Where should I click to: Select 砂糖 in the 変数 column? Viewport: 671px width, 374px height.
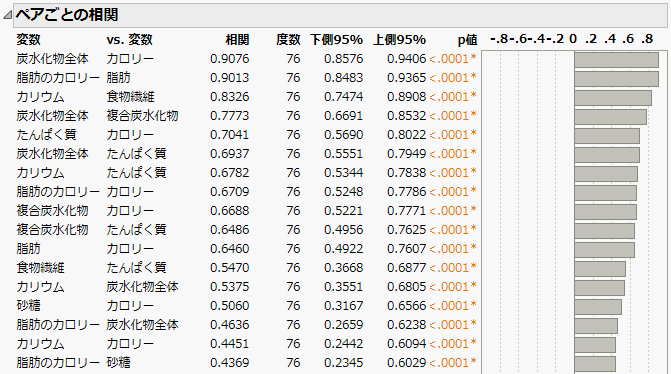(x=28, y=306)
